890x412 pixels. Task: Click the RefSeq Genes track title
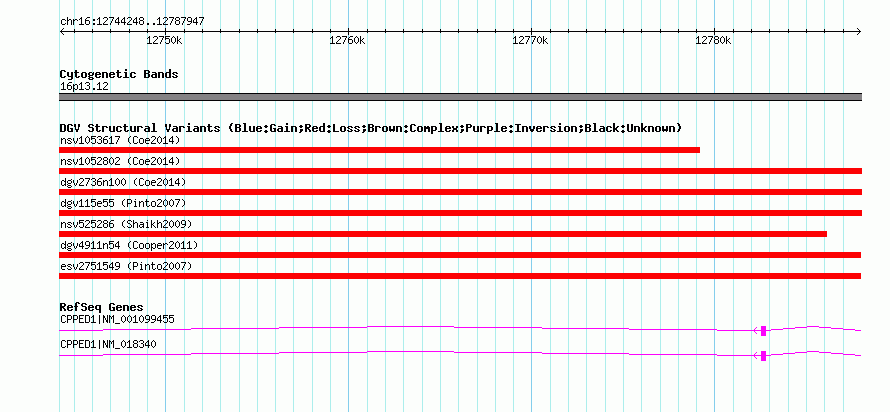tap(102, 308)
